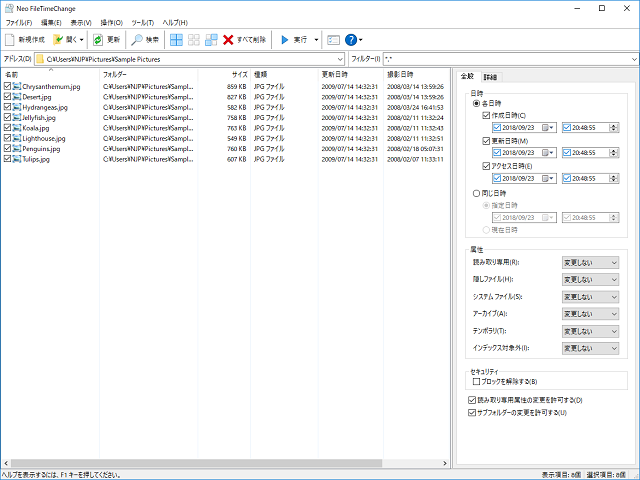Screen dimensions: 640x480
Task: Click creation time spinner arrows
Action: coord(613,128)
